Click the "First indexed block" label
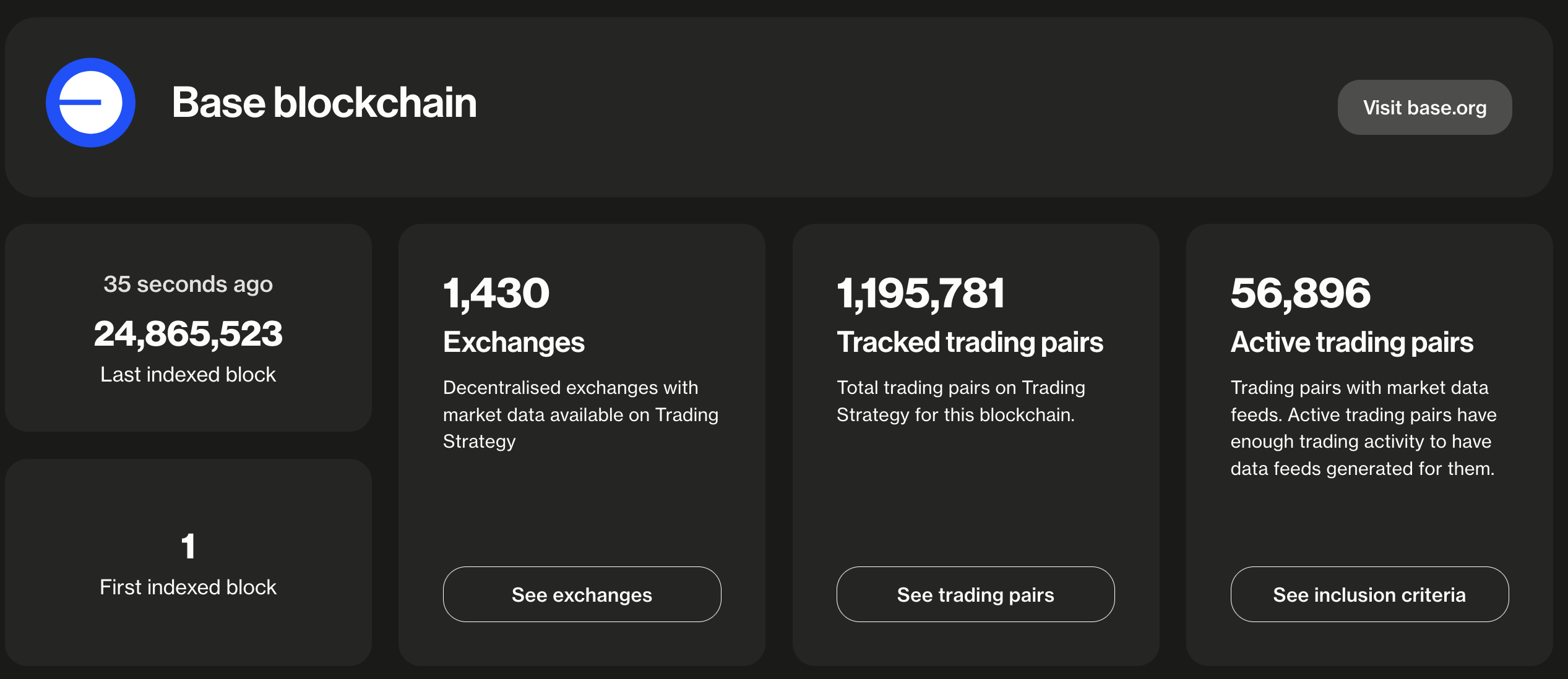Image resolution: width=1568 pixels, height=679 pixels. coord(188,587)
